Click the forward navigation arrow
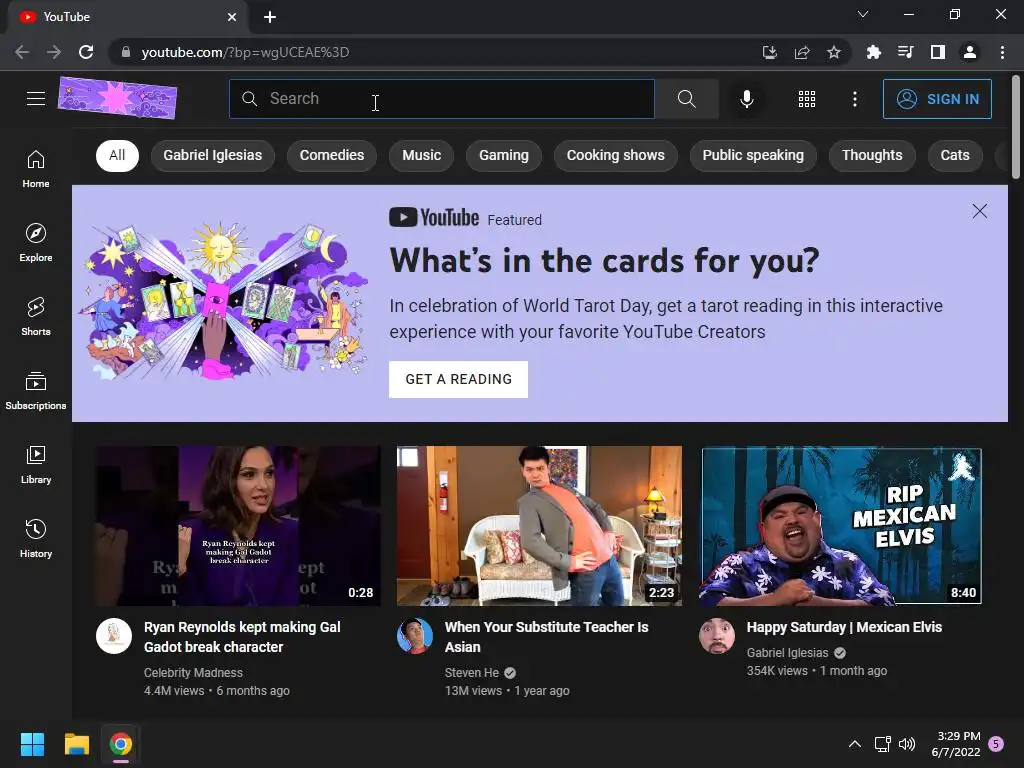The height and width of the screenshot is (768, 1024). pyautogui.click(x=54, y=52)
